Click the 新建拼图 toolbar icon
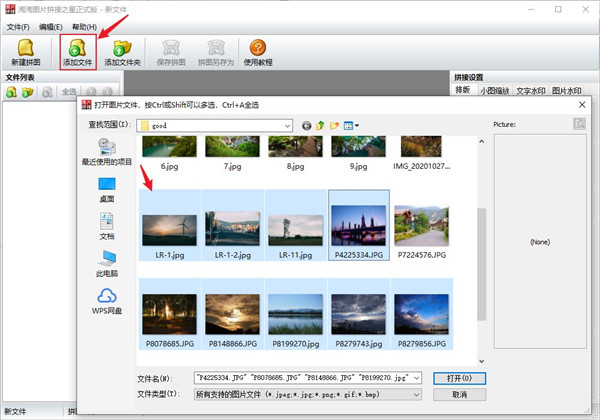Screen dimensions: 600x420 27,53
